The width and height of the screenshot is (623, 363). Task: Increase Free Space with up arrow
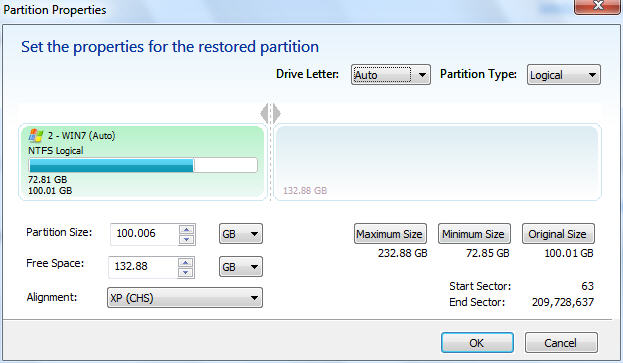tap(186, 263)
